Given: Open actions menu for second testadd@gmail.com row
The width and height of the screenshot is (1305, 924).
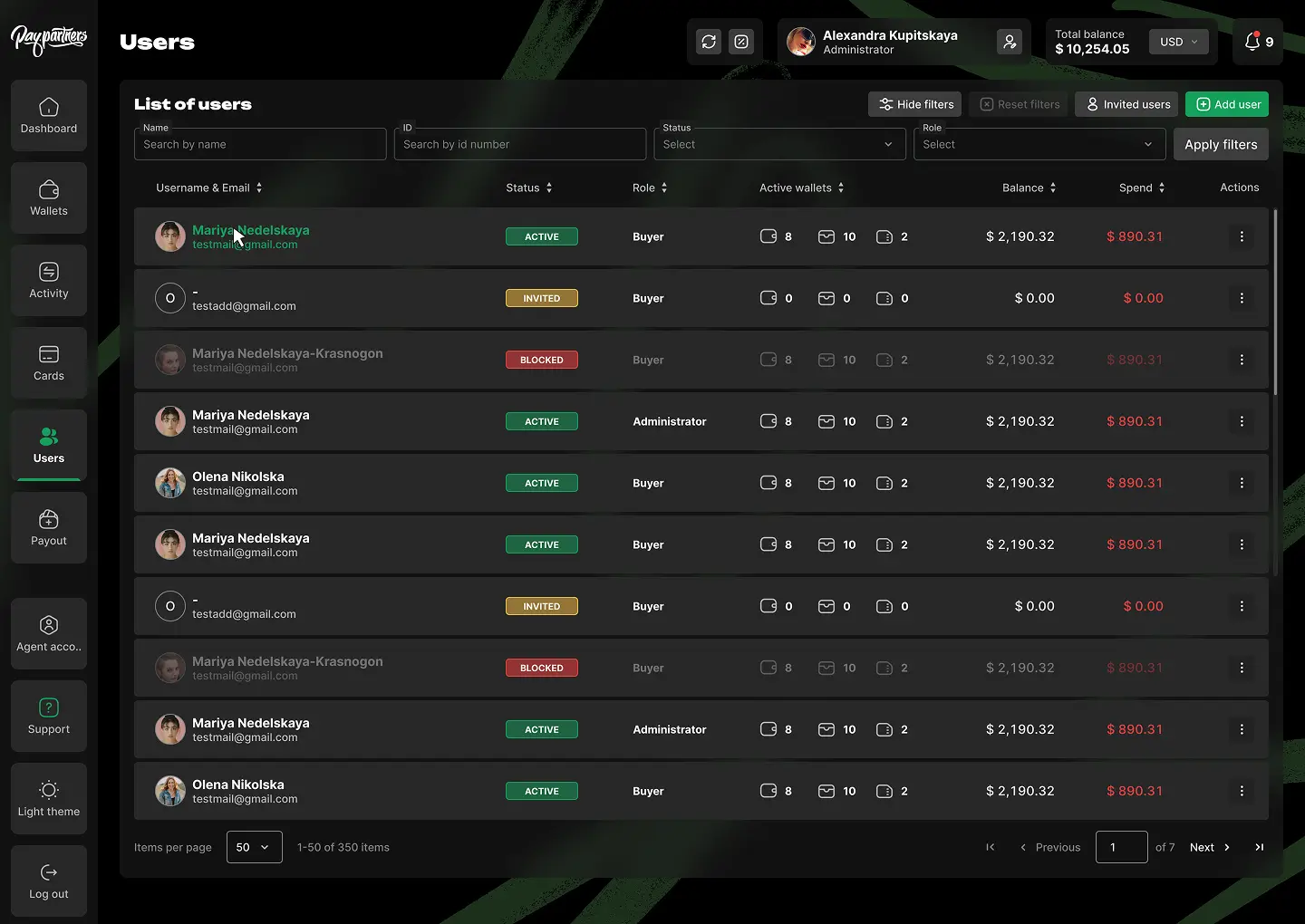Looking at the screenshot, I should [x=1242, y=606].
